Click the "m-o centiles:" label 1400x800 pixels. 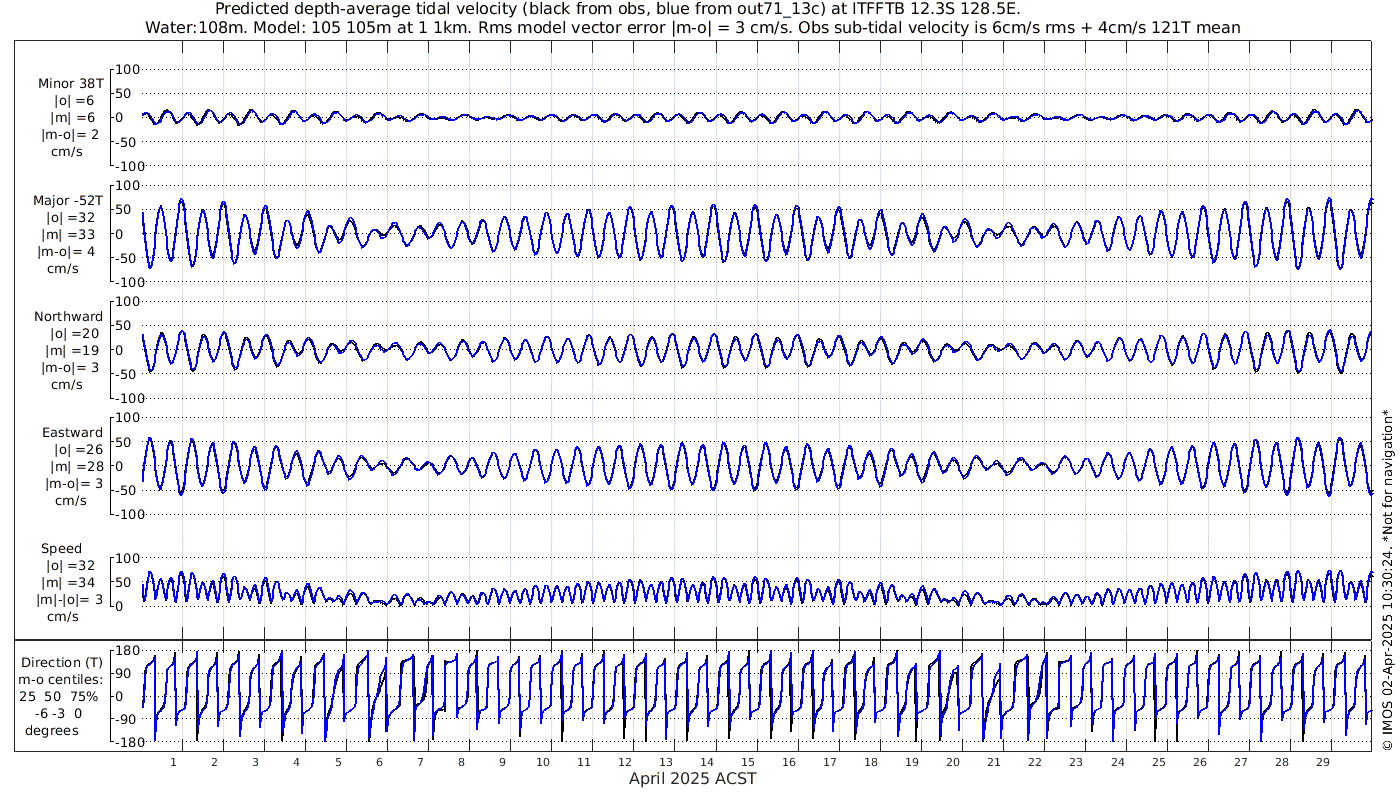click(61, 679)
